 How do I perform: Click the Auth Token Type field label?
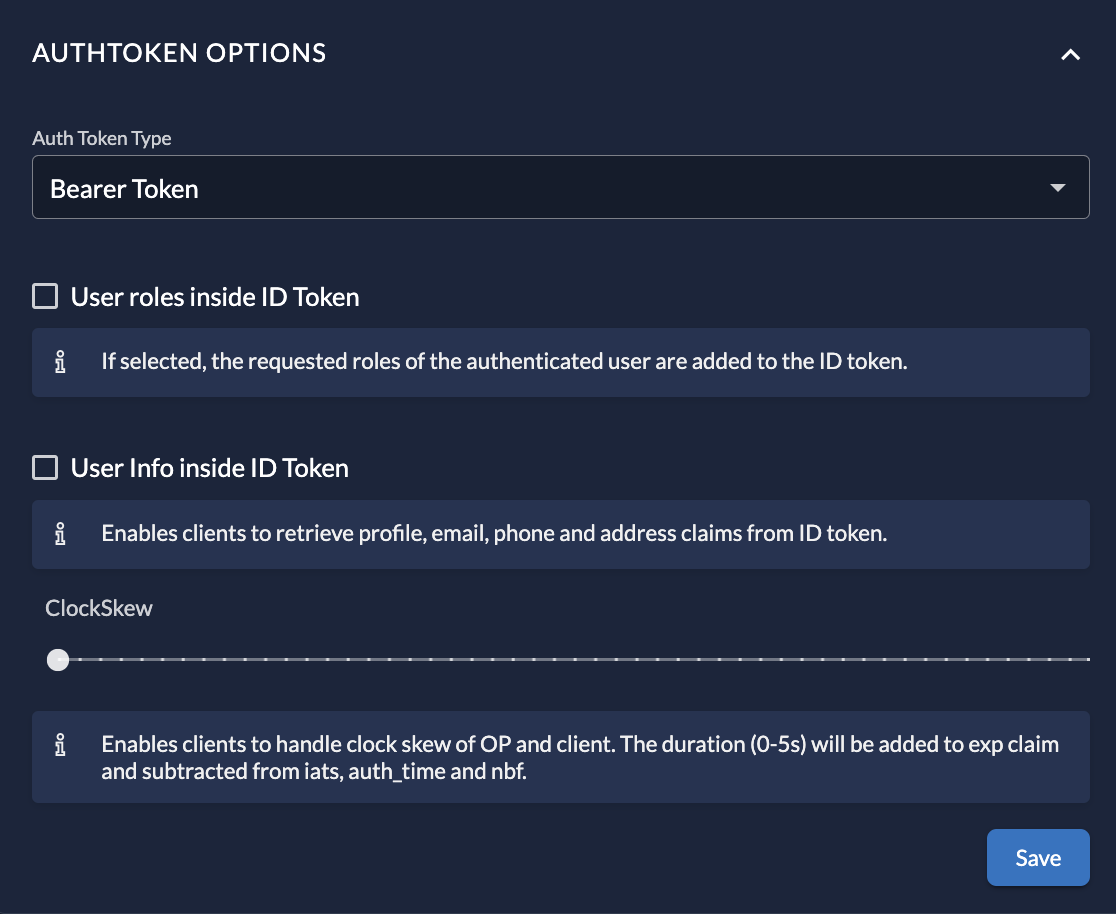point(102,138)
